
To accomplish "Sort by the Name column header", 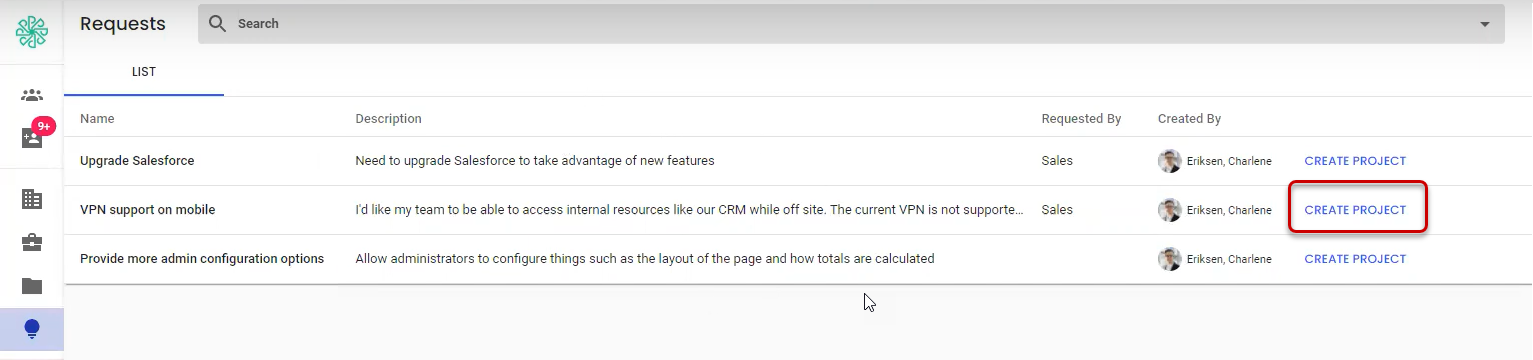I will 97,119.
